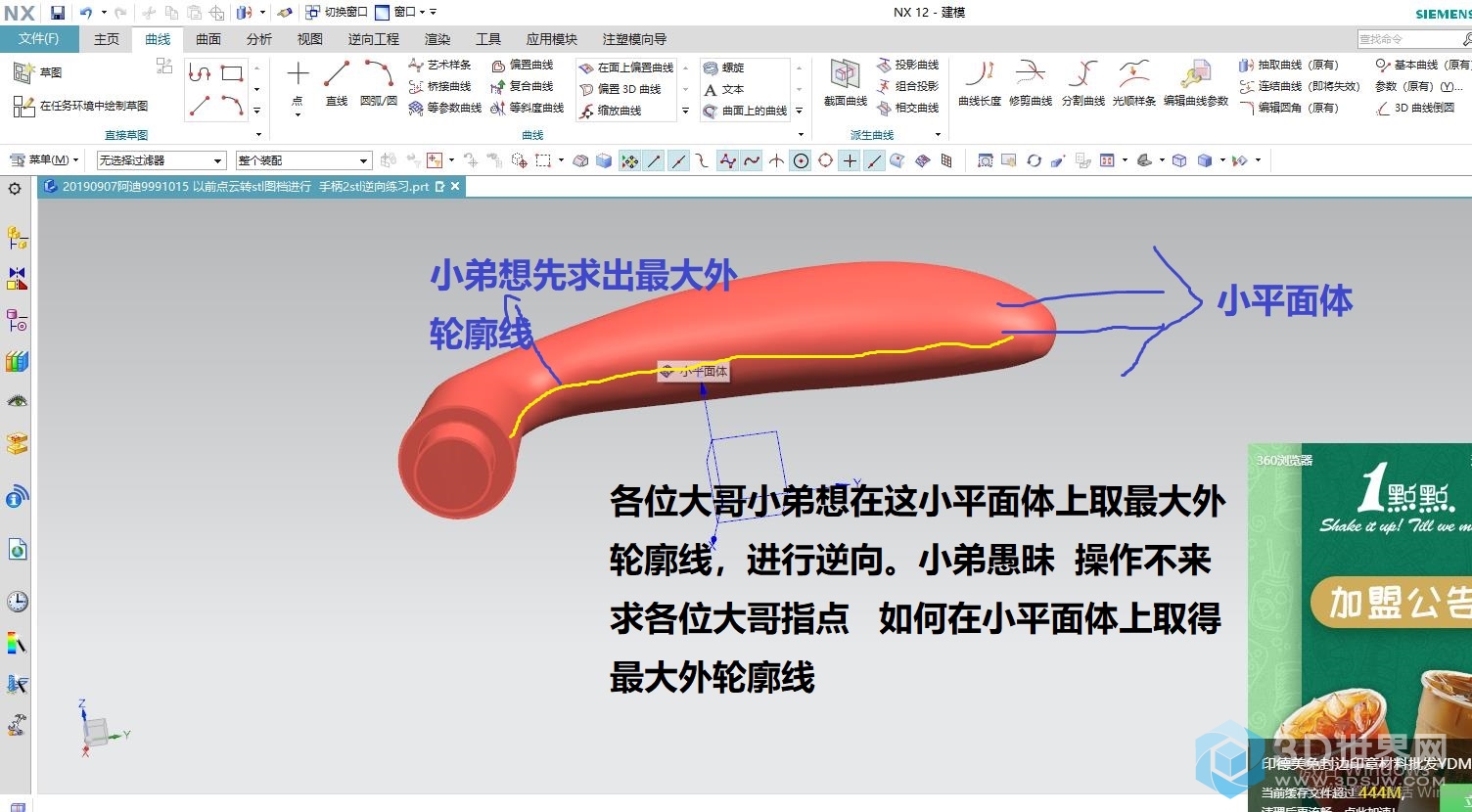Screen dimensions: 1472x812
Task: Open the 文件(F) file menu
Action: click(39, 39)
